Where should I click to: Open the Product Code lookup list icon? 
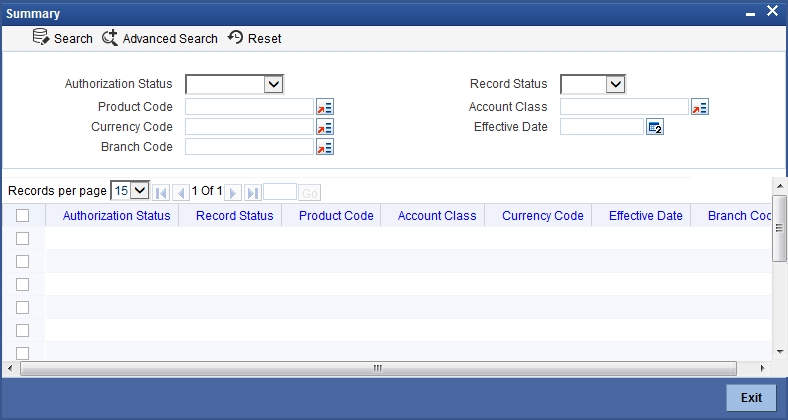[325, 107]
